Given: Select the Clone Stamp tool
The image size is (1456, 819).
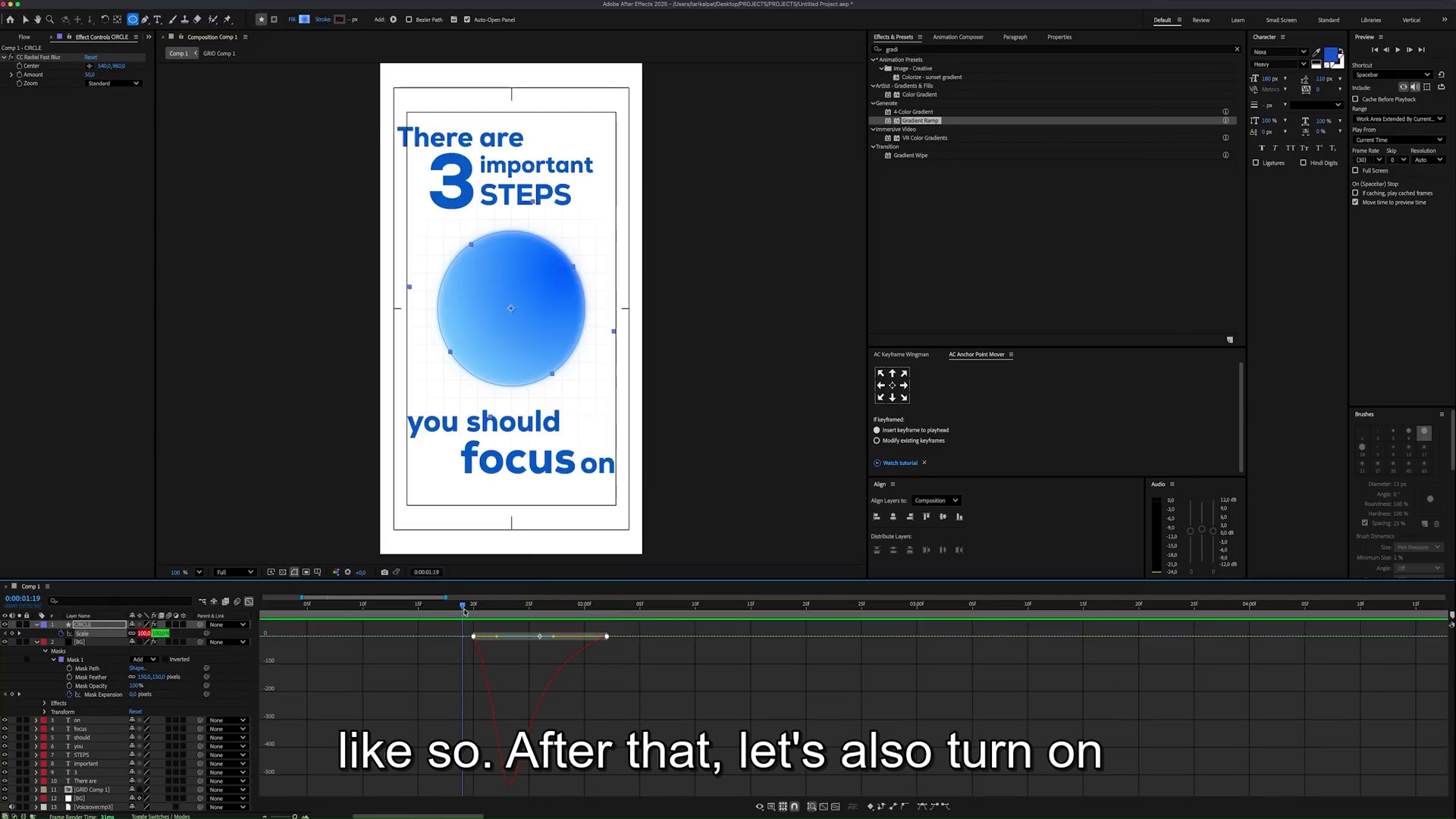Looking at the screenshot, I should (184, 20).
